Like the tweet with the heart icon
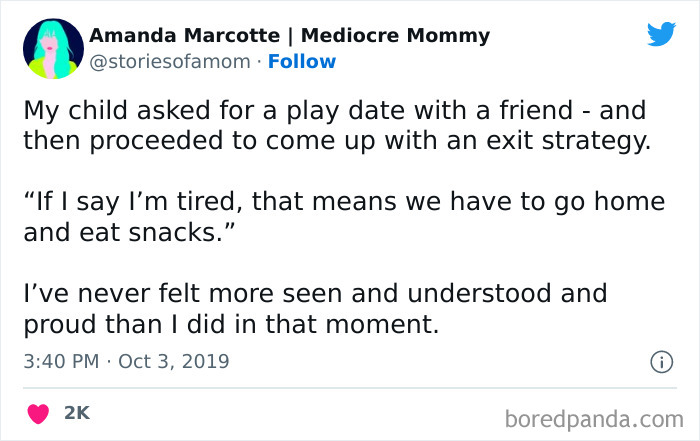700x441 pixels. point(39,412)
